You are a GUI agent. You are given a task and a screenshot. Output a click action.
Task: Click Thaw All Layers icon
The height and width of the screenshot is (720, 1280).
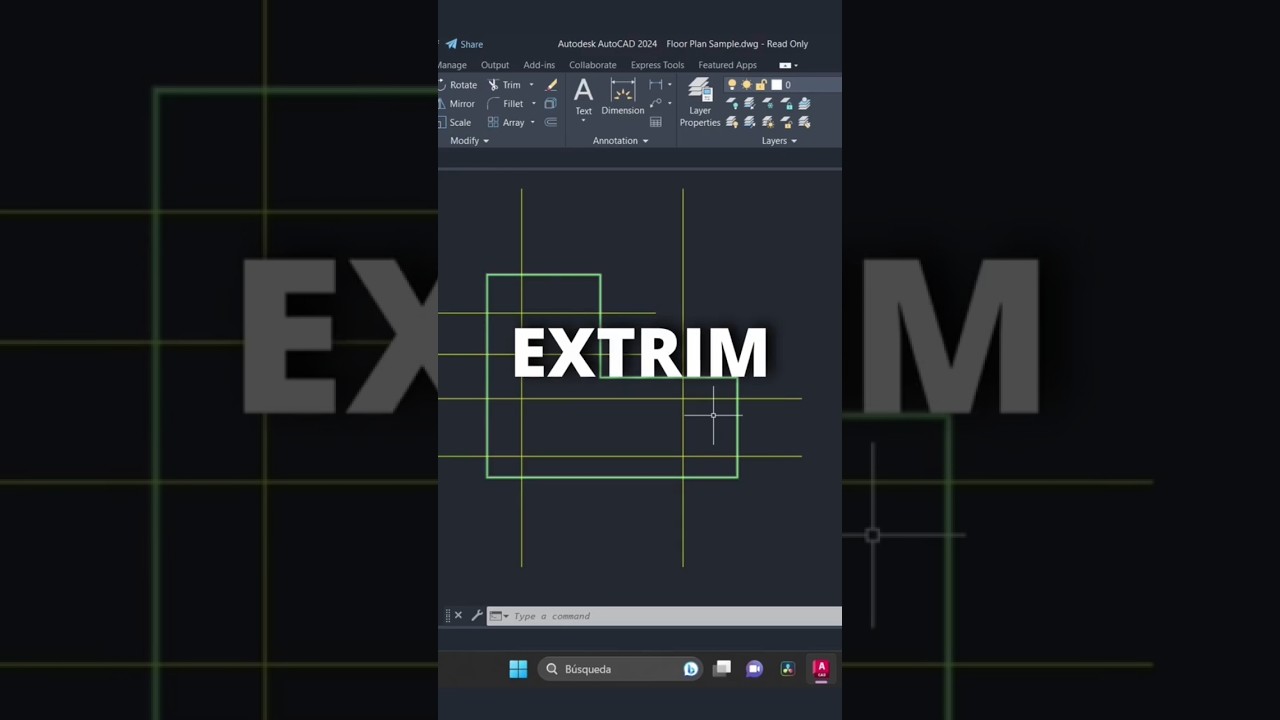click(768, 122)
